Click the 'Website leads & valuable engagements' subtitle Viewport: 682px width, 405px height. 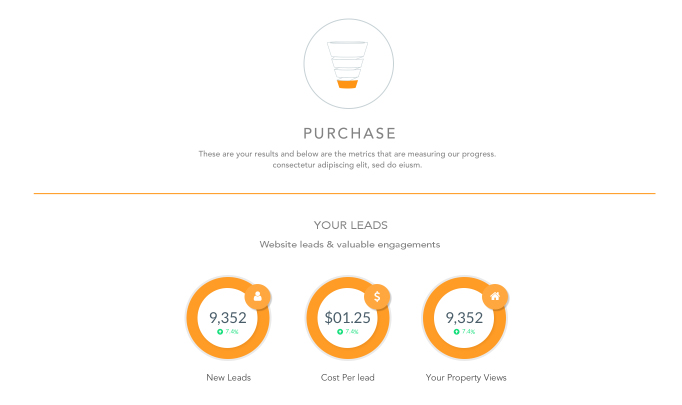pos(350,244)
